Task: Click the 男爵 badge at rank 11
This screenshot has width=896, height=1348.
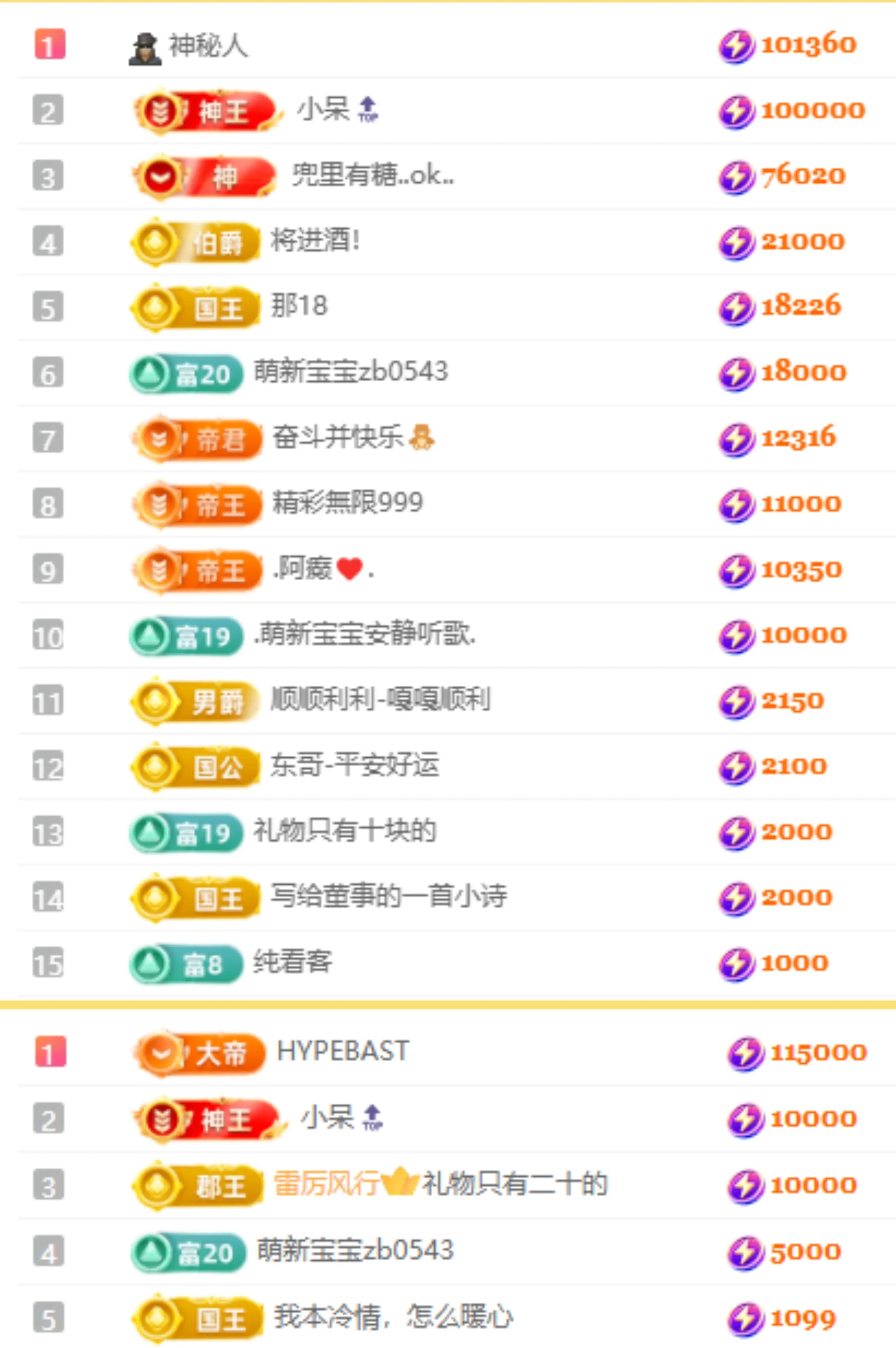Action: click(x=195, y=702)
